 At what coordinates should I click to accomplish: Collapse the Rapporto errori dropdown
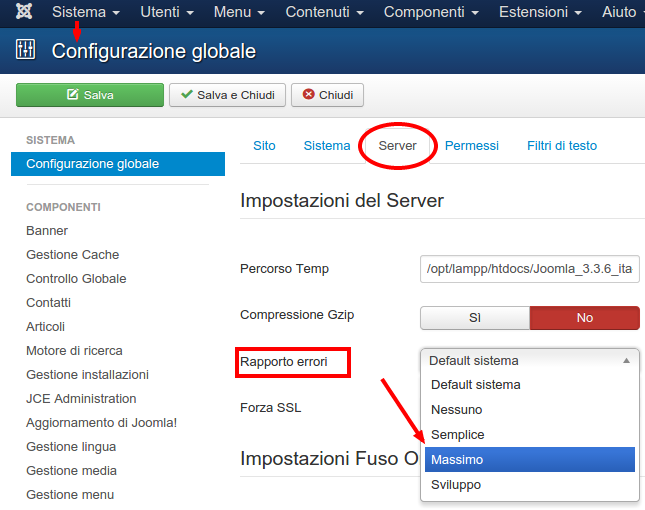click(627, 360)
